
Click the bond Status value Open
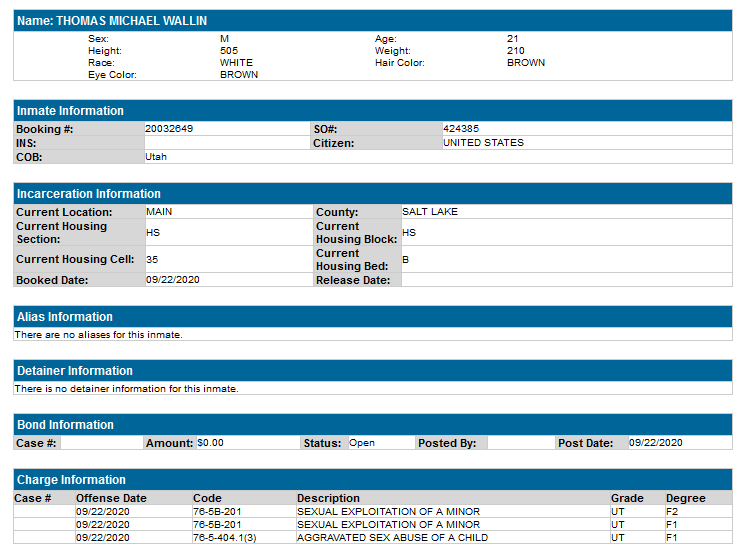[x=362, y=443]
